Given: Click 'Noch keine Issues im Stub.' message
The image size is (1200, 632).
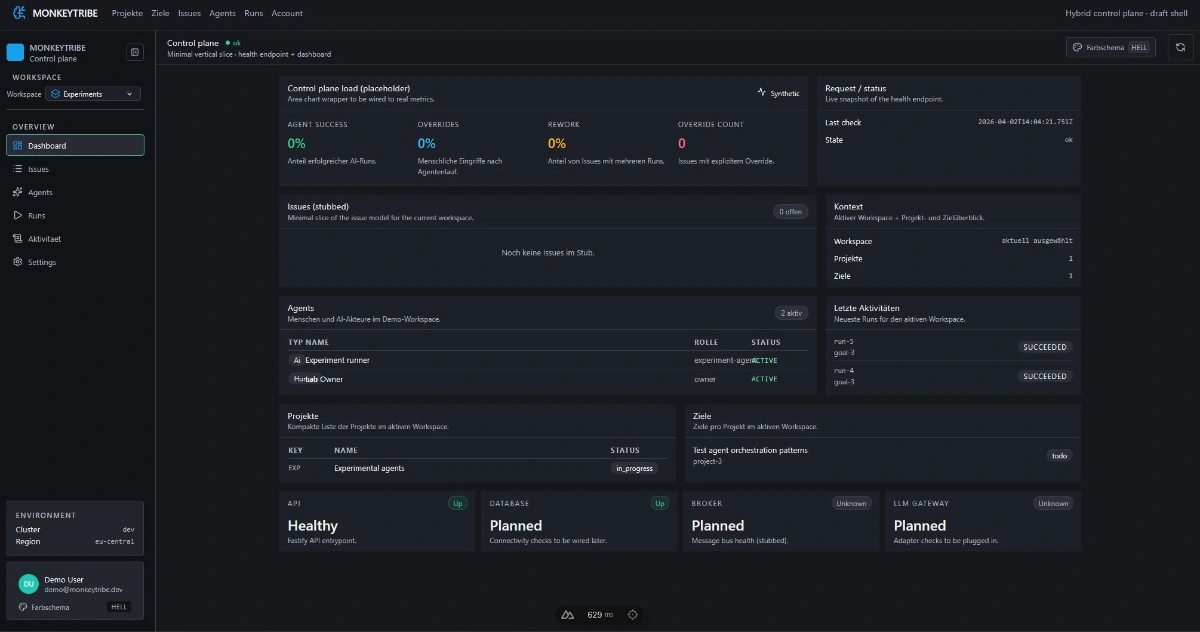Looking at the screenshot, I should click(x=548, y=253).
